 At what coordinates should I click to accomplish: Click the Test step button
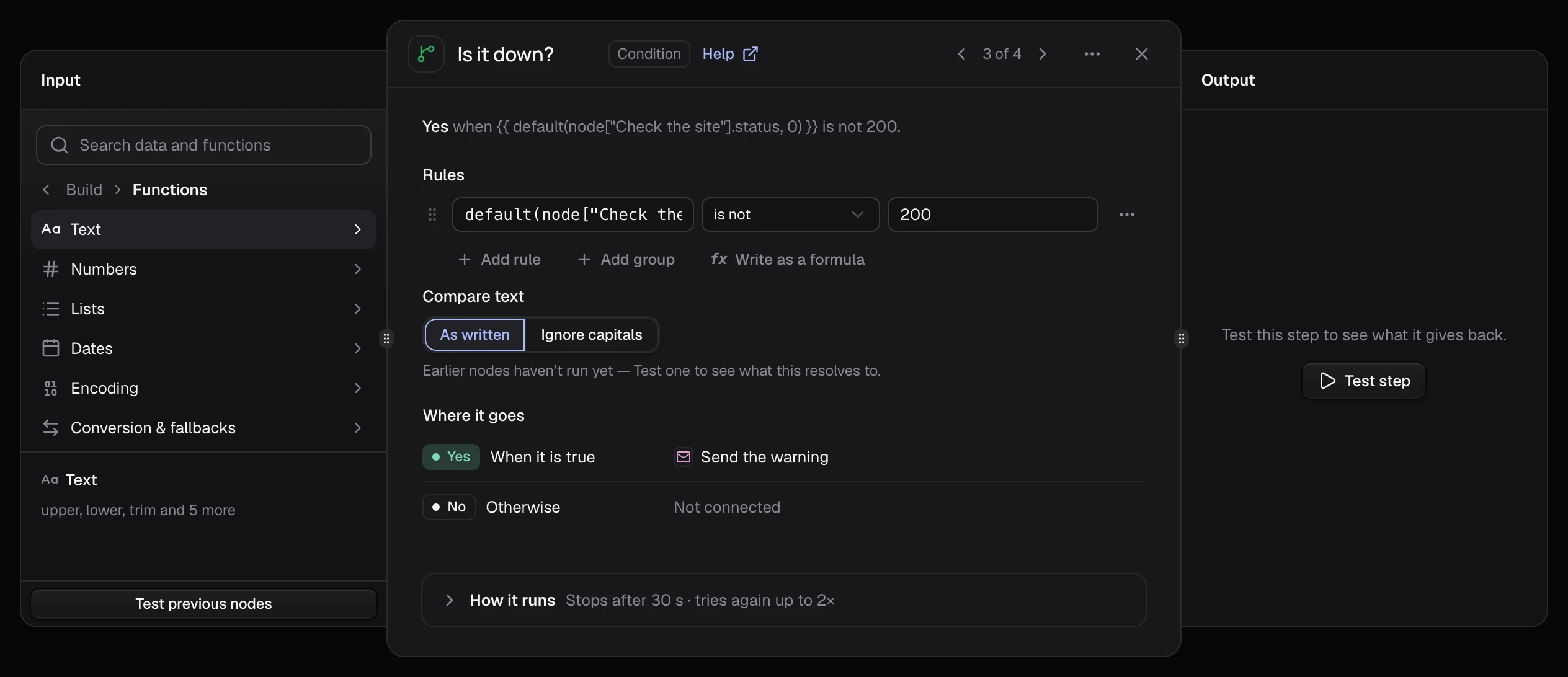tap(1363, 381)
